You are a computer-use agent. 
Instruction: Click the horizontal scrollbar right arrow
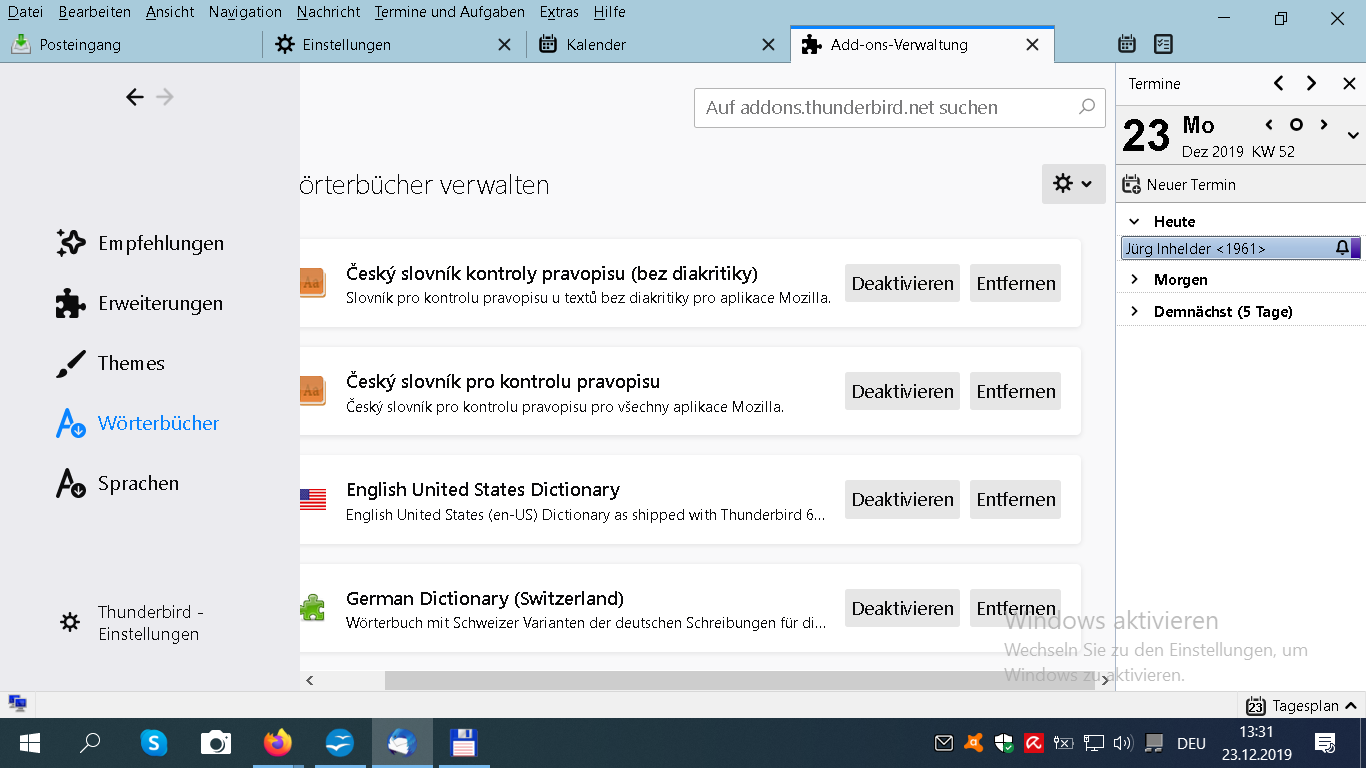1106,680
